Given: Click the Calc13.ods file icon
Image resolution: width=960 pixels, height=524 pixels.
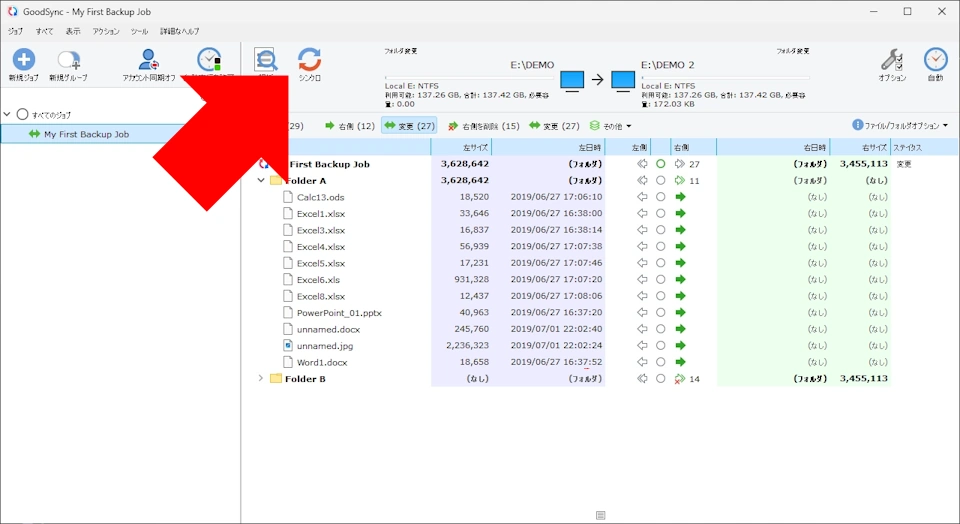Looking at the screenshot, I should [x=288, y=197].
